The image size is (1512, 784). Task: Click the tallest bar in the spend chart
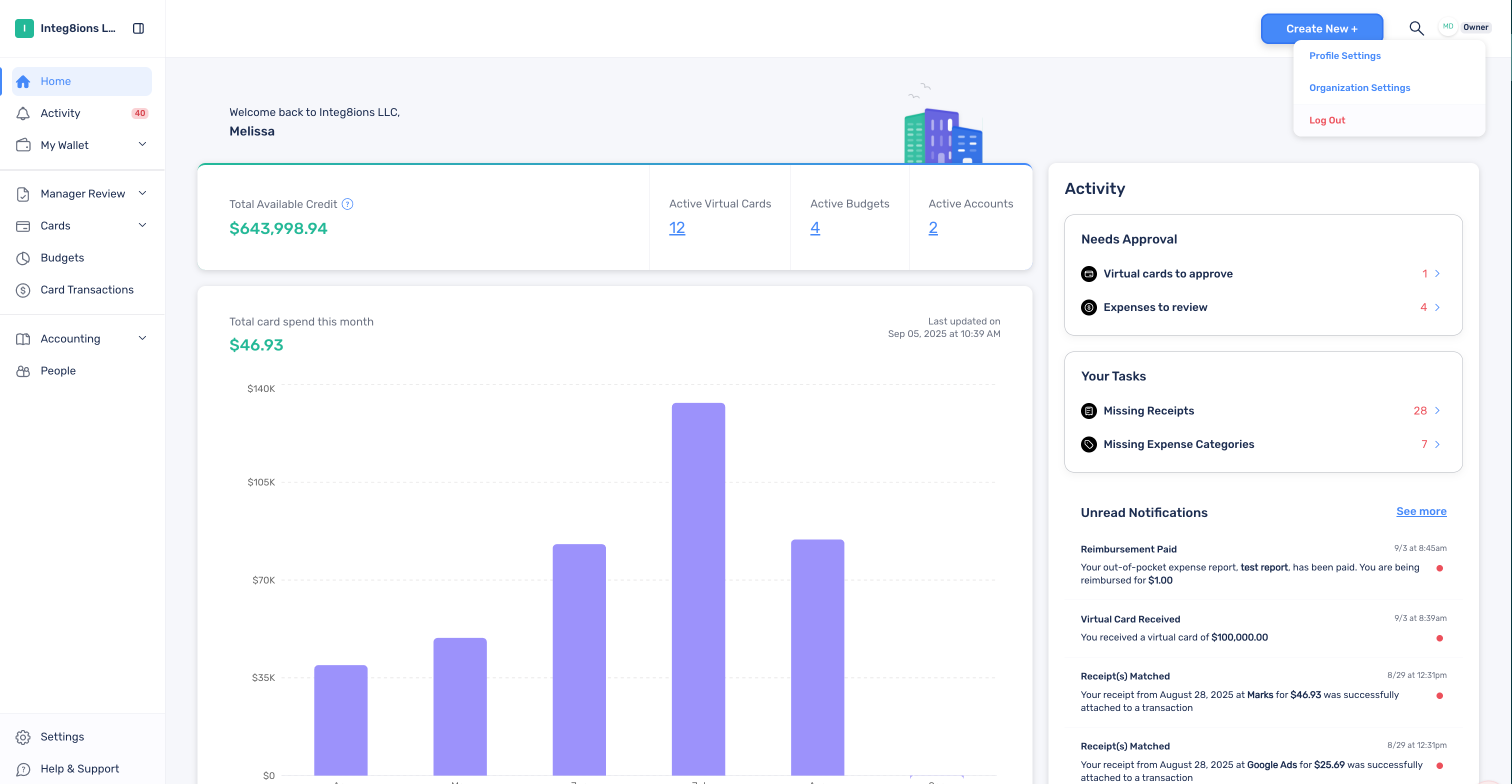[698, 589]
